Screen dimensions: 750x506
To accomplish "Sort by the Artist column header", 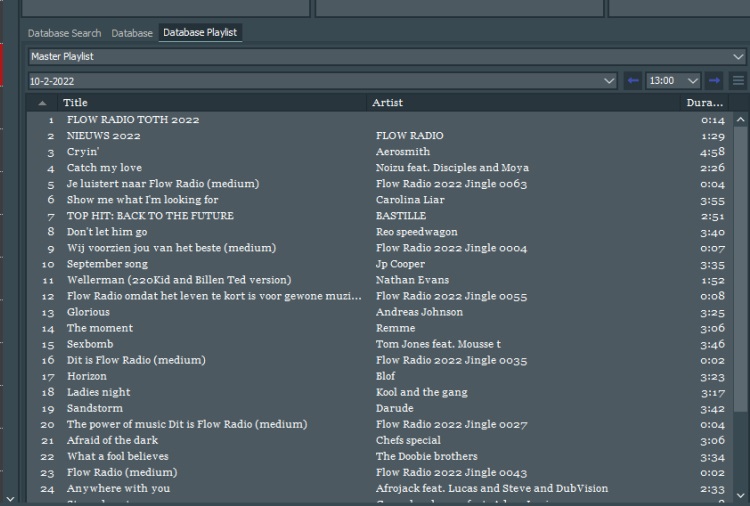I will pyautogui.click(x=520, y=102).
